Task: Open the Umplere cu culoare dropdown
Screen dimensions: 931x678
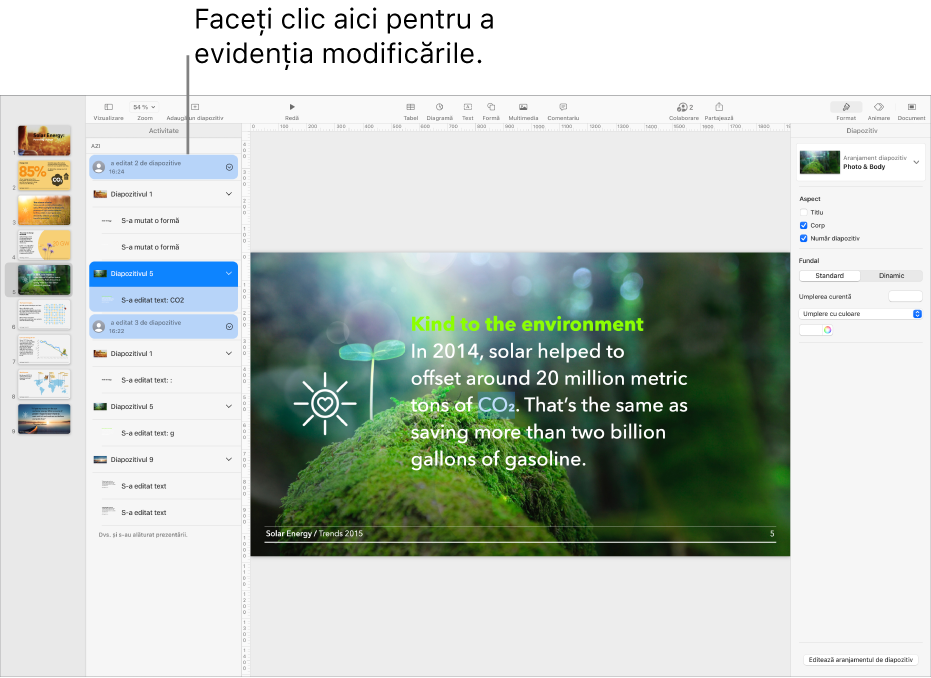Action: pyautogui.click(x=860, y=314)
